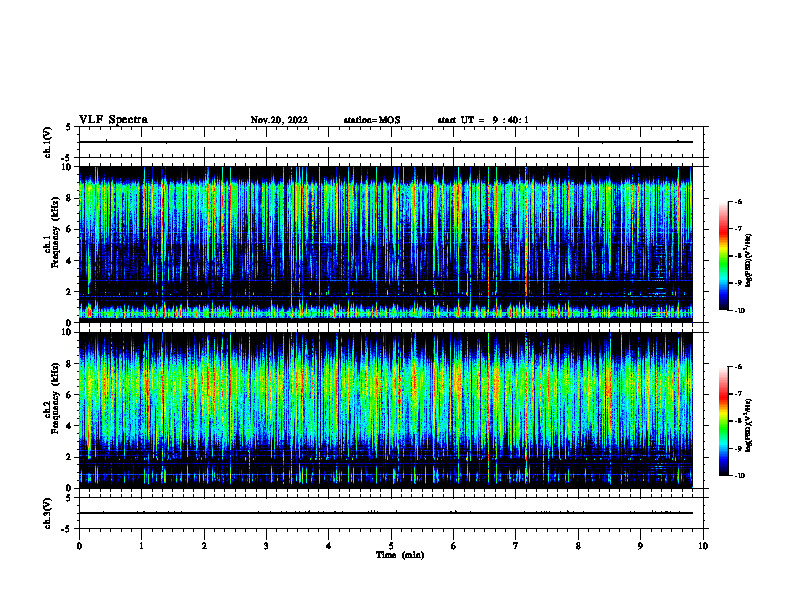Screen dimensions: 792x612
Task: Select the "Nov.20, 2022" date text
Action: pyautogui.click(x=279, y=120)
